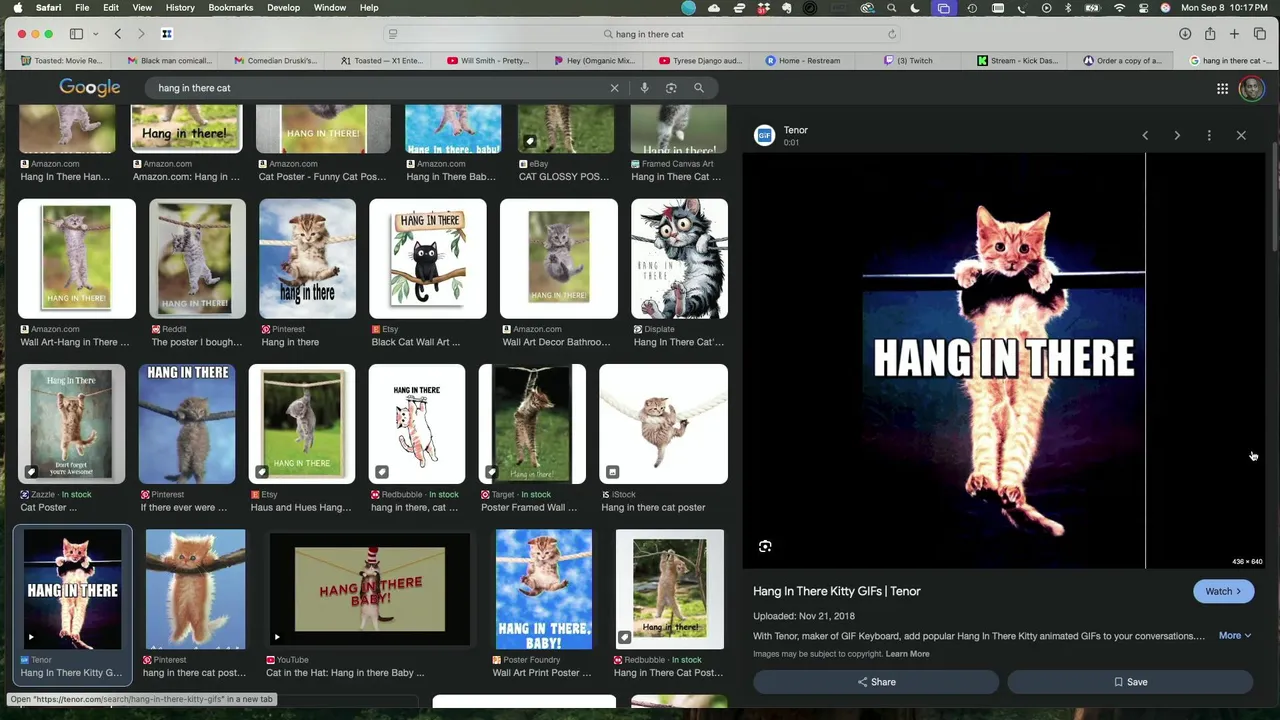
Task: Save the image with the Save button
Action: pyautogui.click(x=1130, y=682)
